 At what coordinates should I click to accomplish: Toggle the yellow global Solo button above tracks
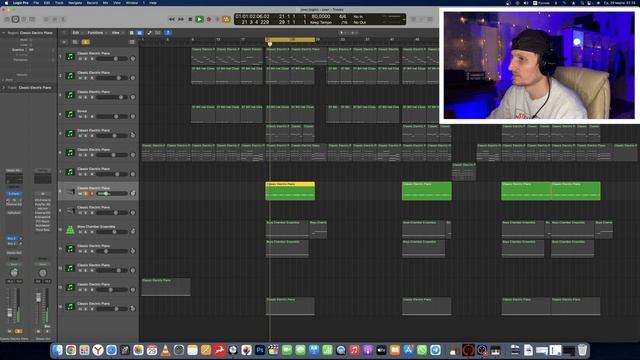pyautogui.click(x=85, y=42)
